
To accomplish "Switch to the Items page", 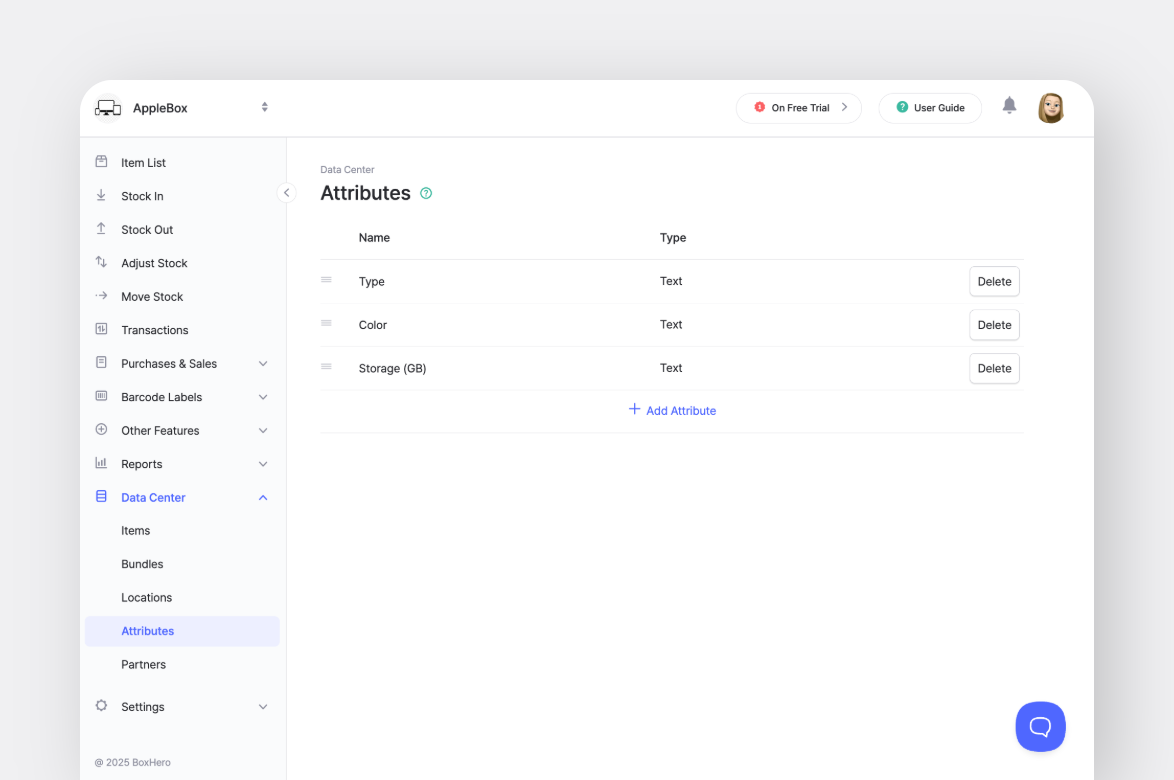I will pyautogui.click(x=135, y=530).
